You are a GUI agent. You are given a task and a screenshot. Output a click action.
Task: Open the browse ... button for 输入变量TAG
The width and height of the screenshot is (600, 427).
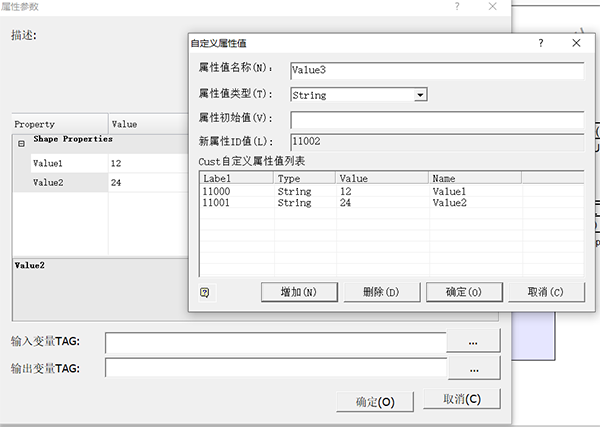click(x=474, y=342)
